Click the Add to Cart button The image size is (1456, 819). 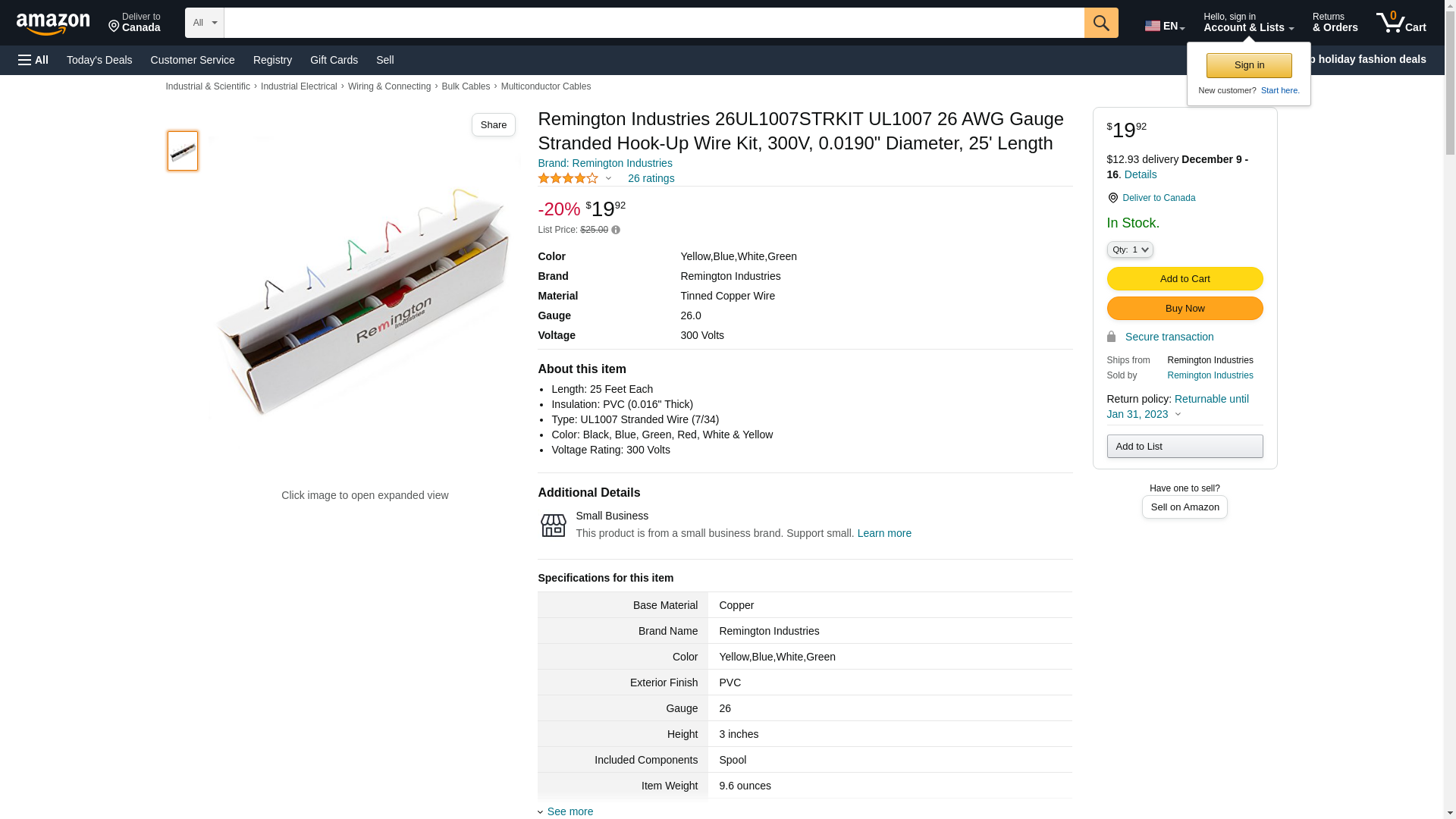(x=1185, y=279)
